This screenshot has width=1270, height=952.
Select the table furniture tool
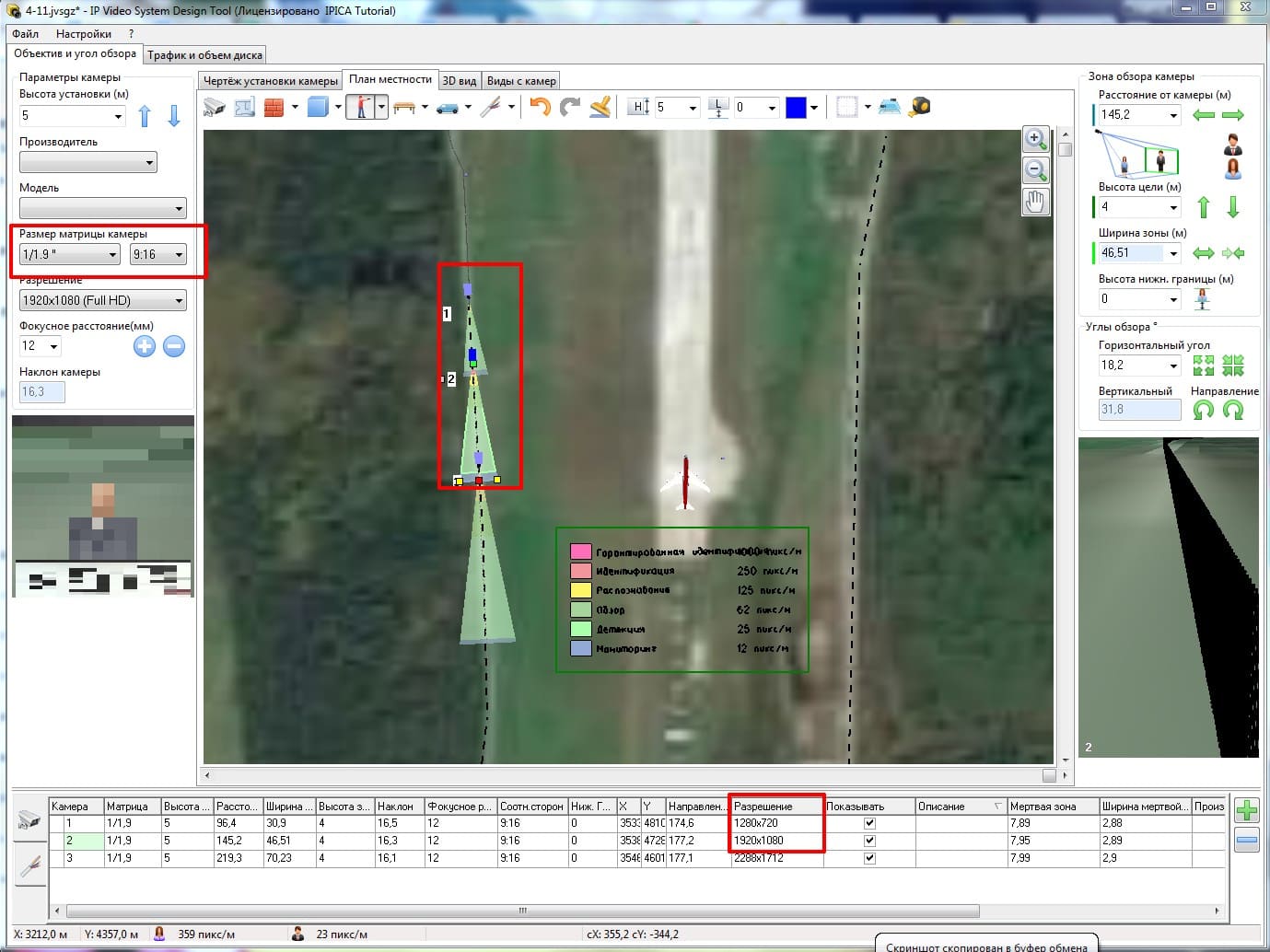coord(404,108)
